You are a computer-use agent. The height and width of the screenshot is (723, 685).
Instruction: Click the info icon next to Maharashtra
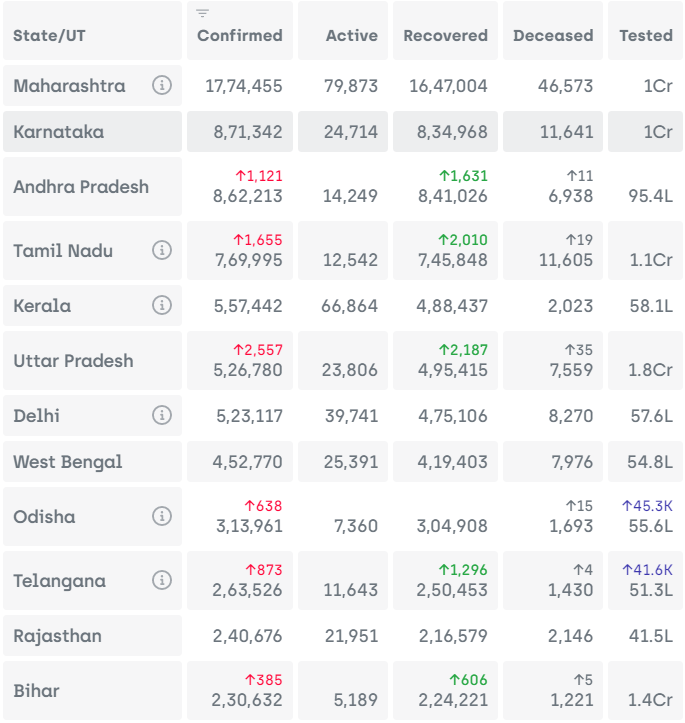161,86
